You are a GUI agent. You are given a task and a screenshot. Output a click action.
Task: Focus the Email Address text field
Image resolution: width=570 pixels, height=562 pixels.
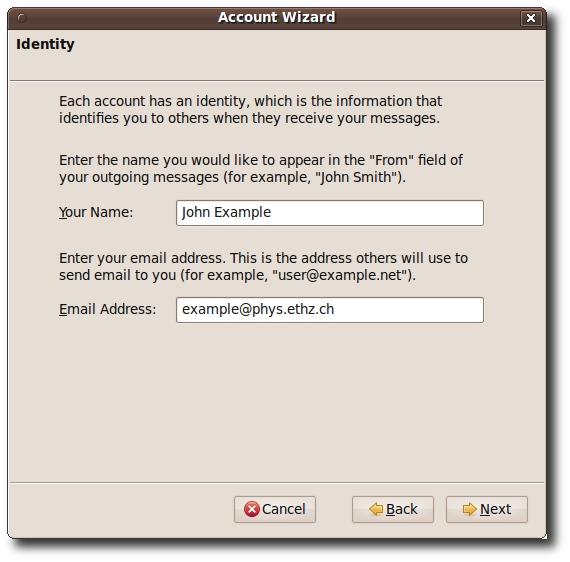[330, 310]
